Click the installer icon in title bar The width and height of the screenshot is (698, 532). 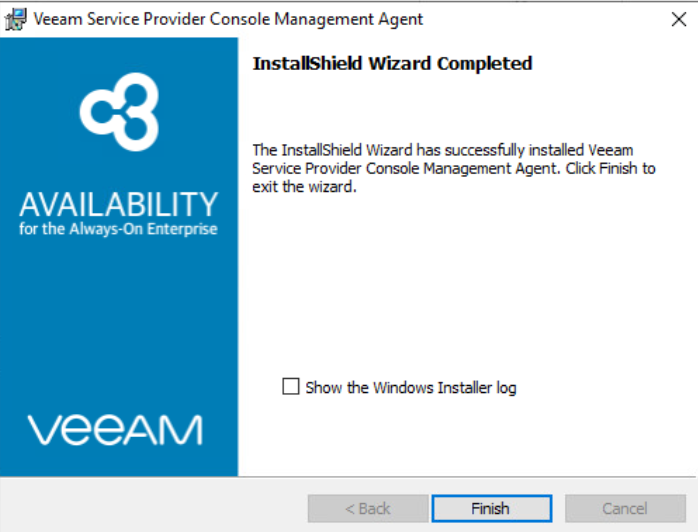[16, 19]
